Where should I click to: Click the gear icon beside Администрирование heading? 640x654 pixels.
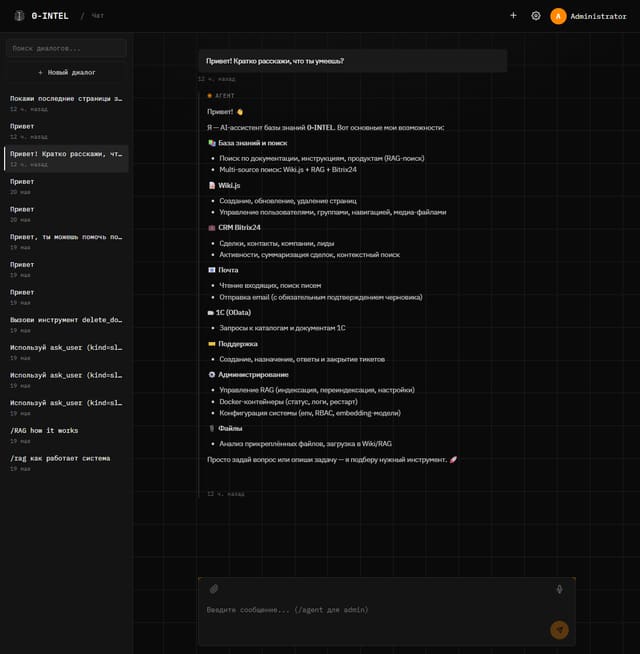(x=212, y=375)
